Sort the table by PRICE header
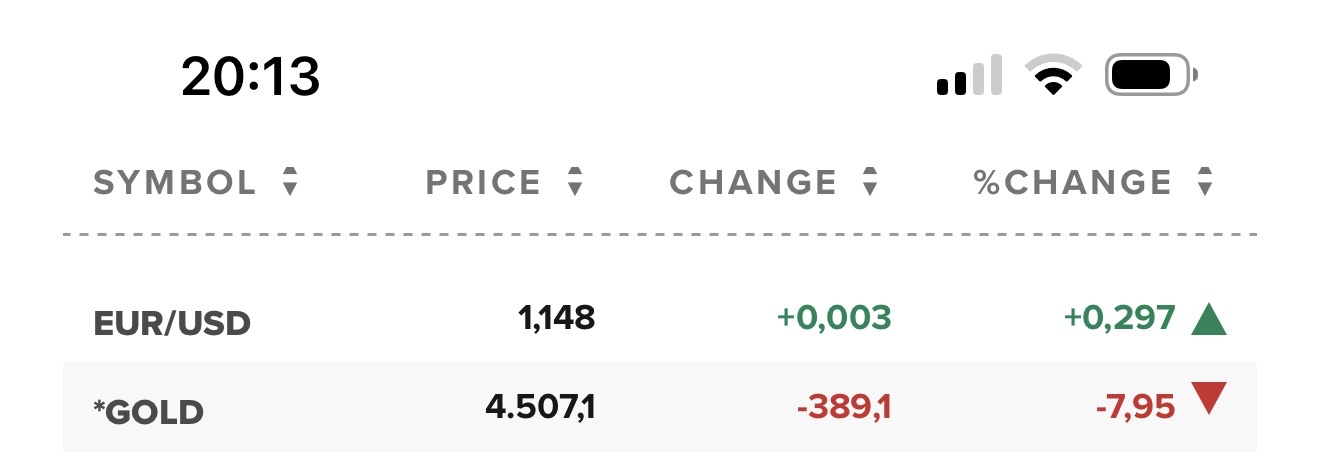1320x476 pixels. tap(483, 182)
